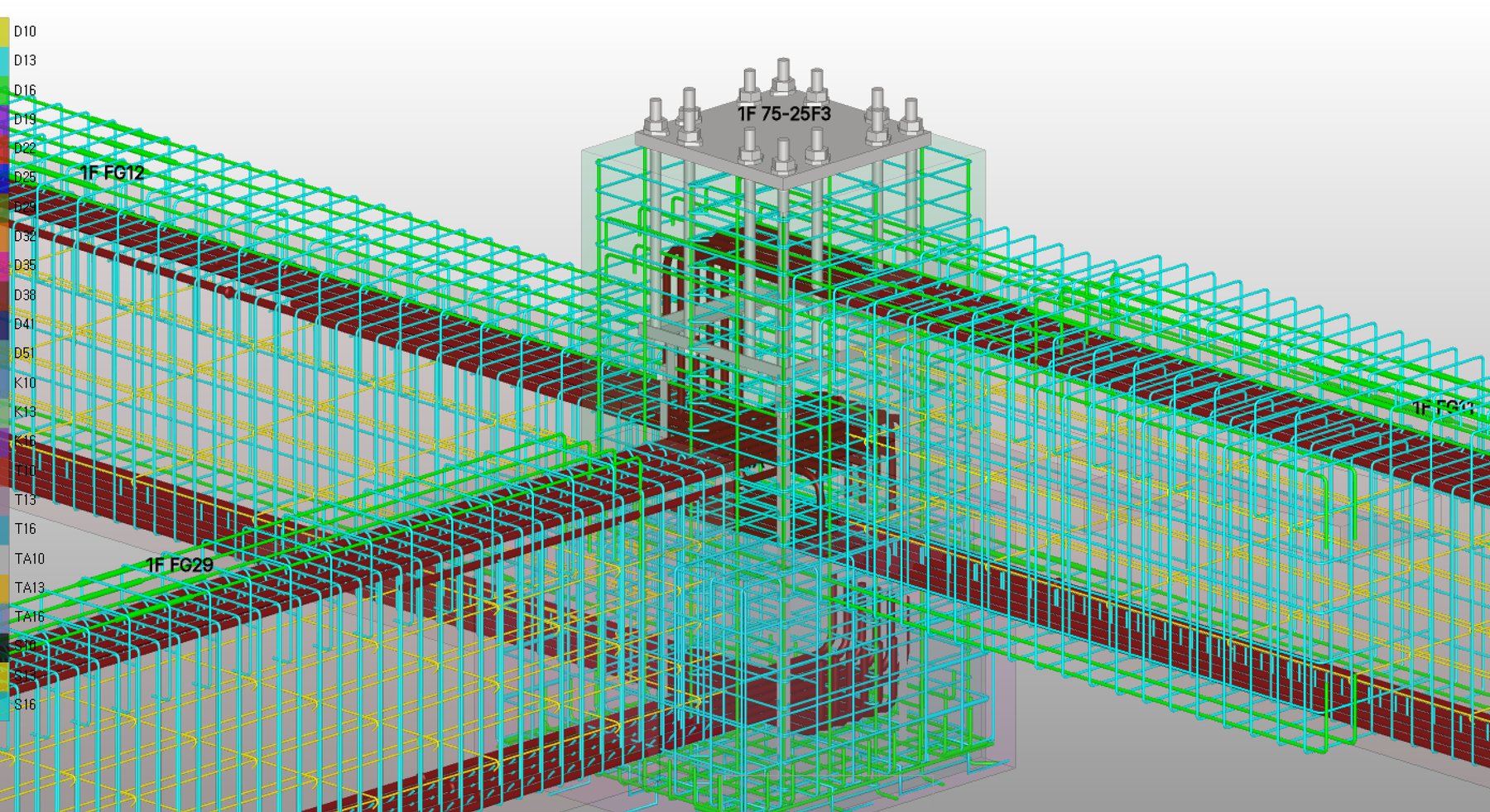
Task: Choose the TA13 legend entry text
Action: coord(29,588)
